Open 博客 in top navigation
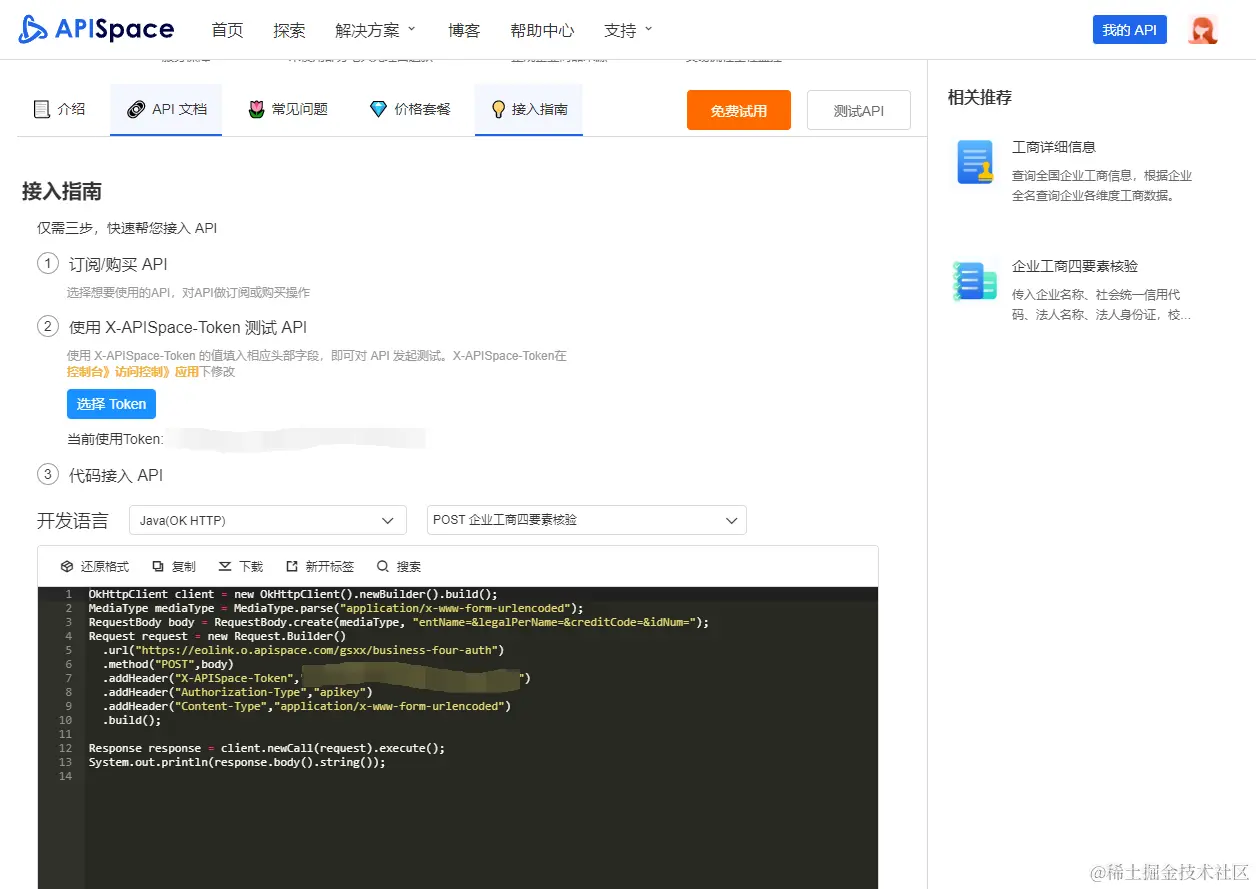The height and width of the screenshot is (889, 1256). (464, 30)
